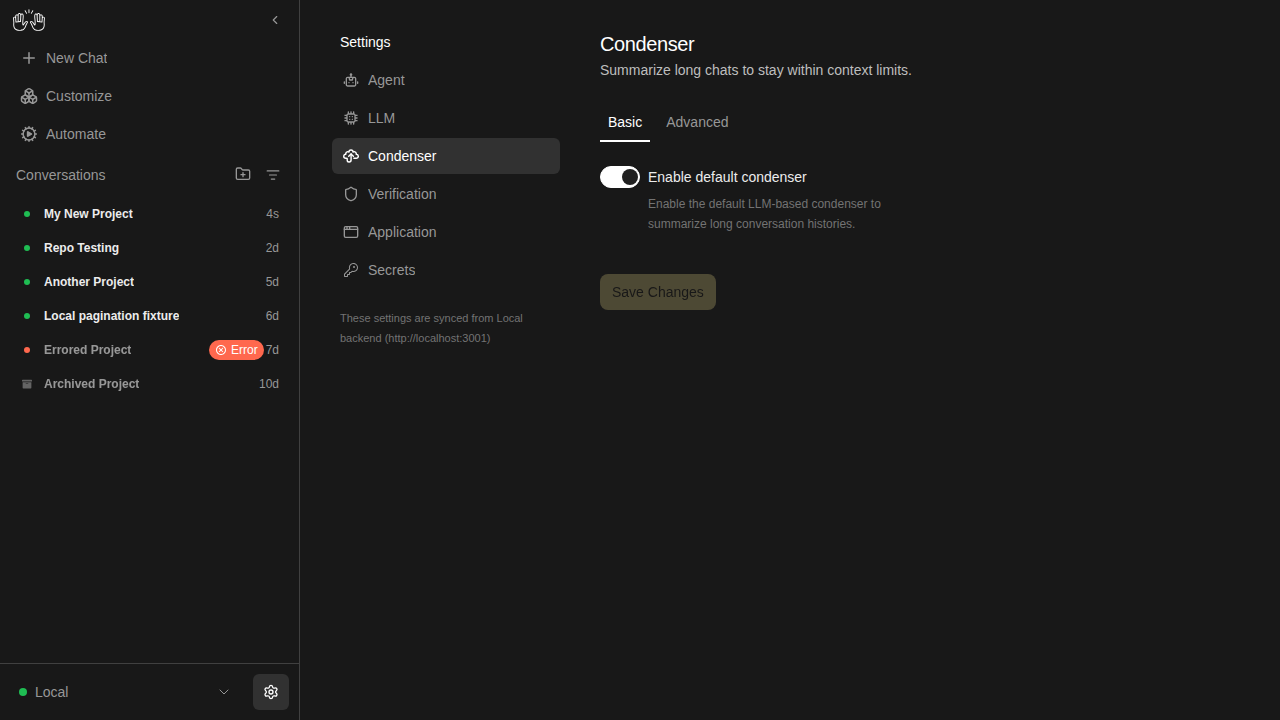Go to Verification settings
Image resolution: width=1280 pixels, height=720 pixels.
pyautogui.click(x=446, y=194)
